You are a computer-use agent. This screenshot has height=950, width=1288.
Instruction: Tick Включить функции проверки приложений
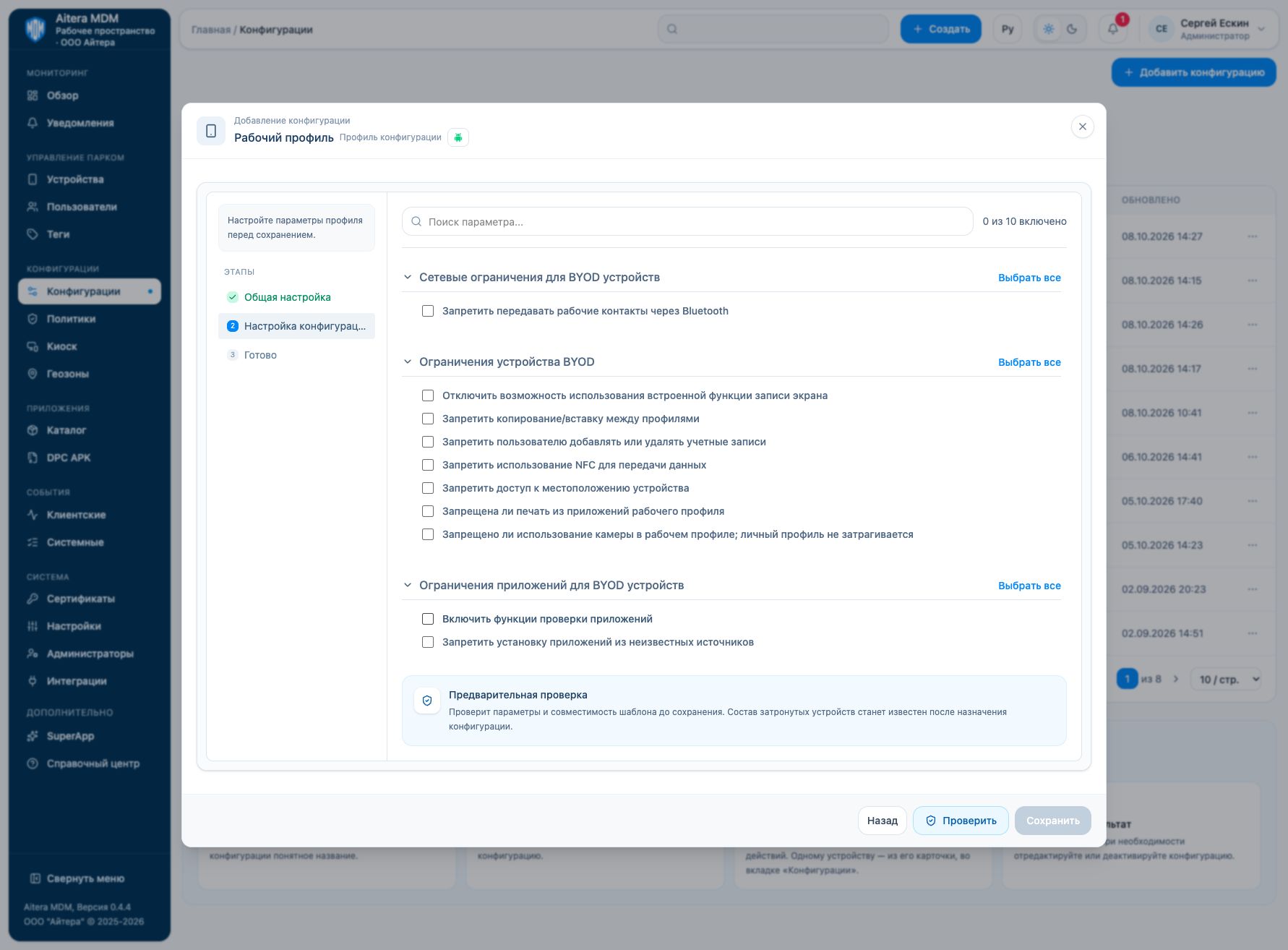click(x=428, y=619)
